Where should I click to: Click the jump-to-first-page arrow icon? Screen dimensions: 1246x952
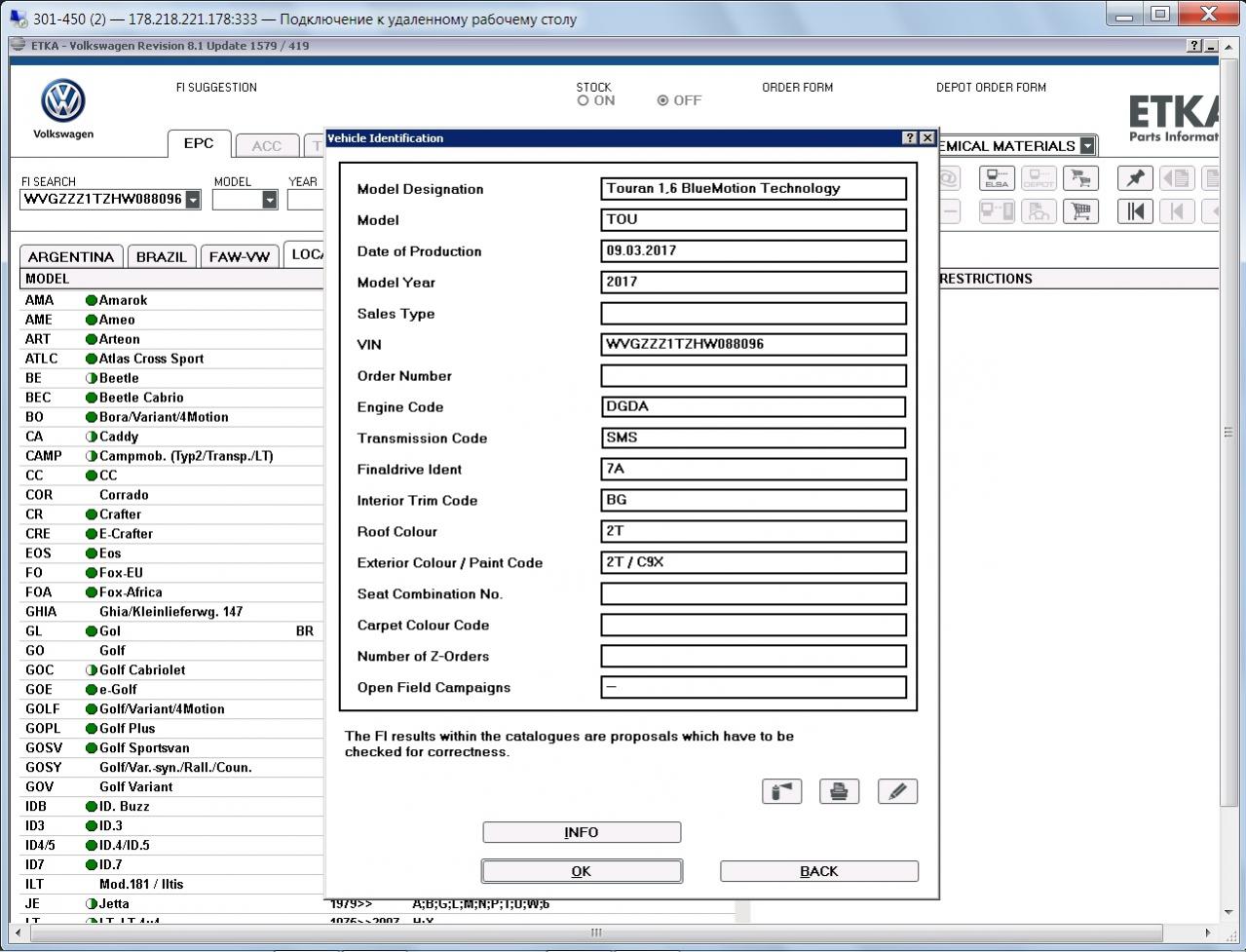click(x=1135, y=210)
